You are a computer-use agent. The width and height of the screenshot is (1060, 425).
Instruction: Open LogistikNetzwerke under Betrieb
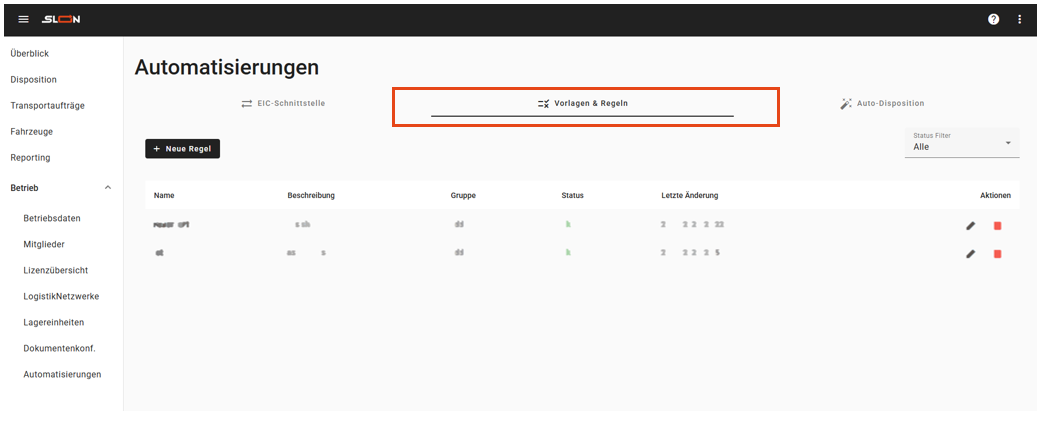click(61, 296)
